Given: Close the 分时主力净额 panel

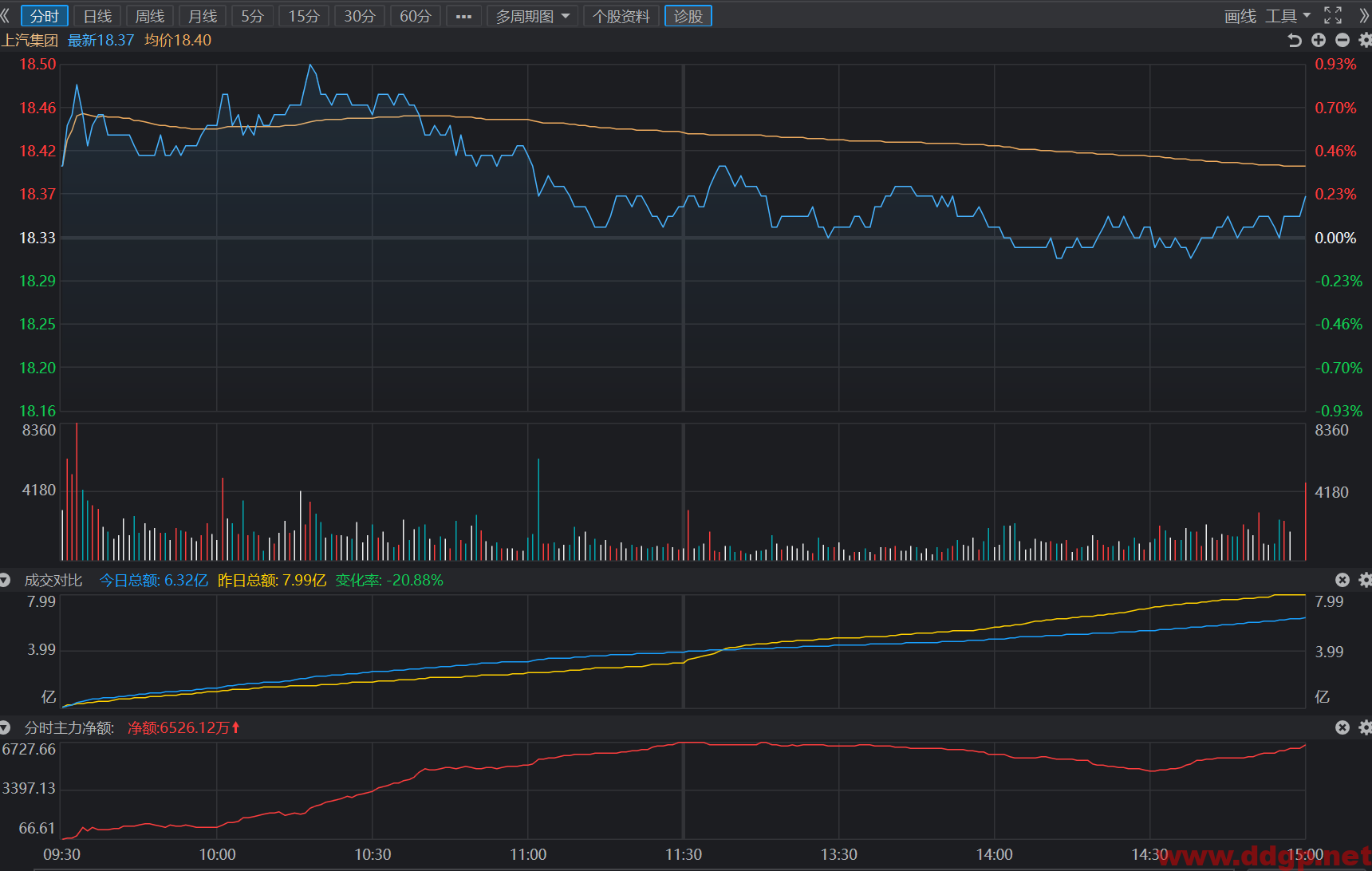Looking at the screenshot, I should click(1342, 727).
